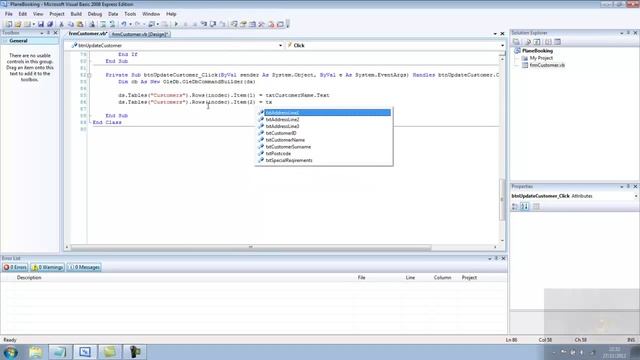Image resolution: width=640 pixels, height=360 pixels.
Task: Click the Save All toolbar icon
Action: (50, 24)
